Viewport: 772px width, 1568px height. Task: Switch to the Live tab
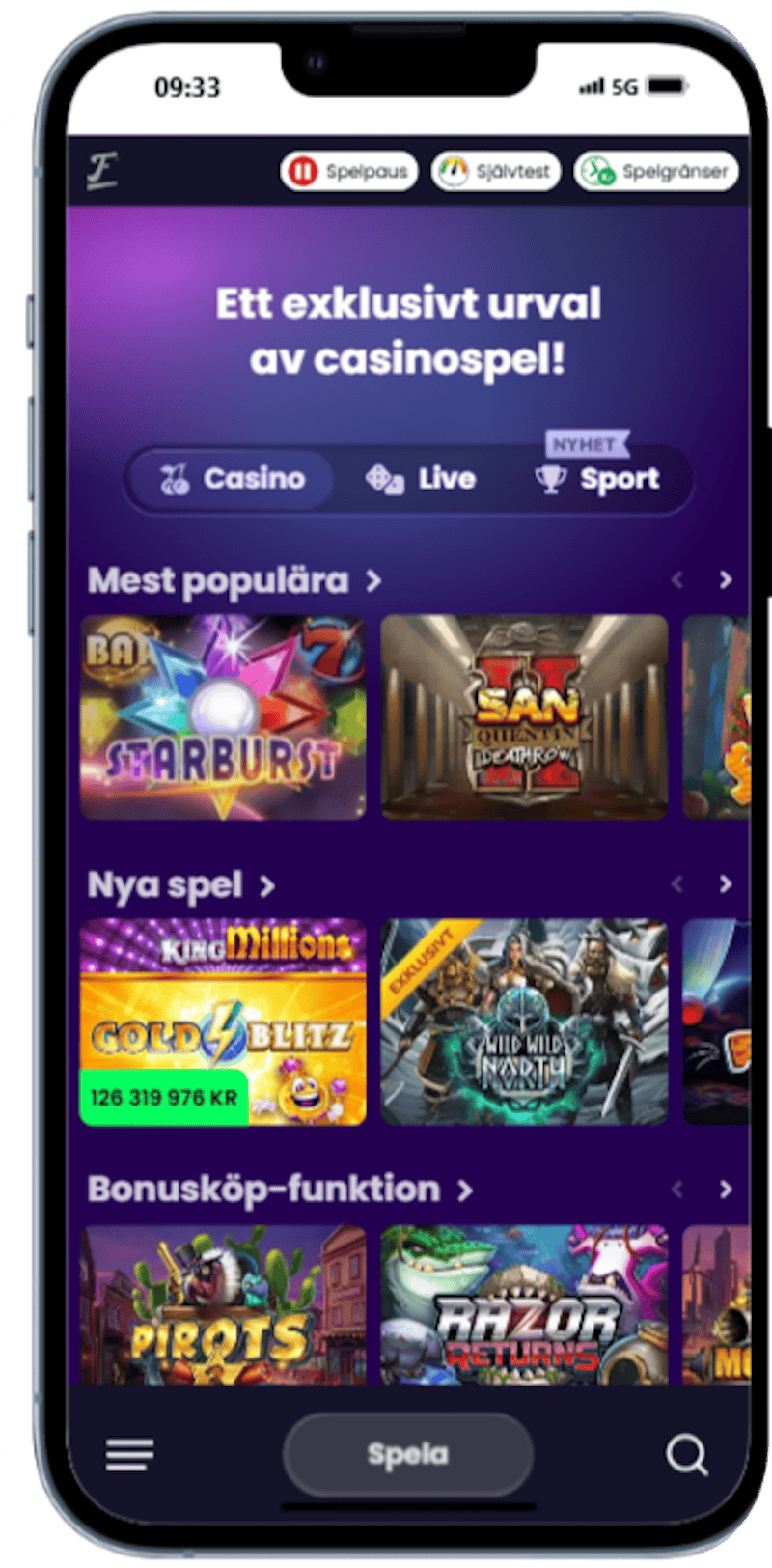pyautogui.click(x=421, y=479)
